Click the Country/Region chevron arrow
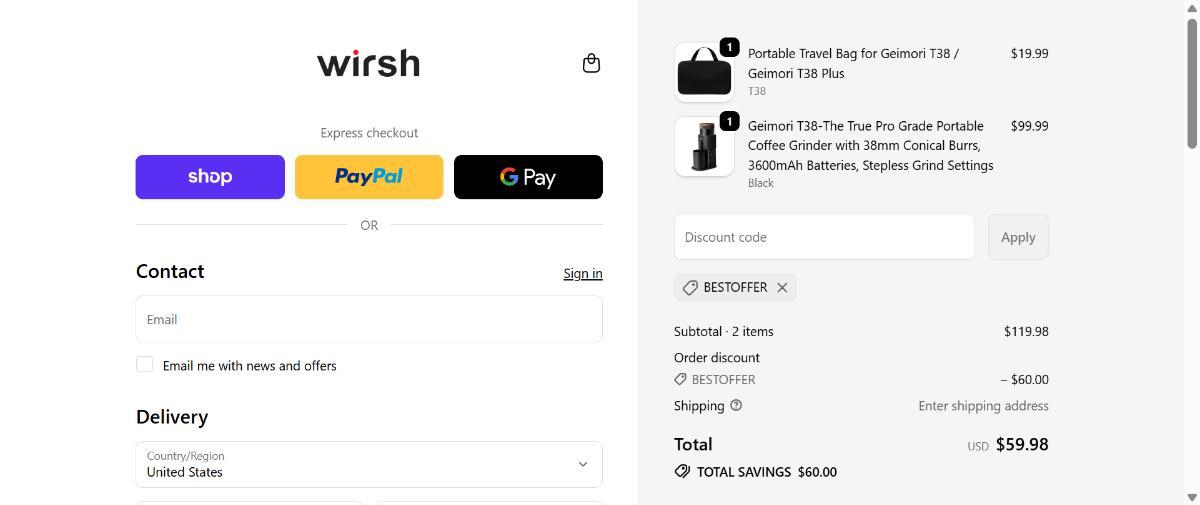This screenshot has height=505, width=1200. (583, 464)
